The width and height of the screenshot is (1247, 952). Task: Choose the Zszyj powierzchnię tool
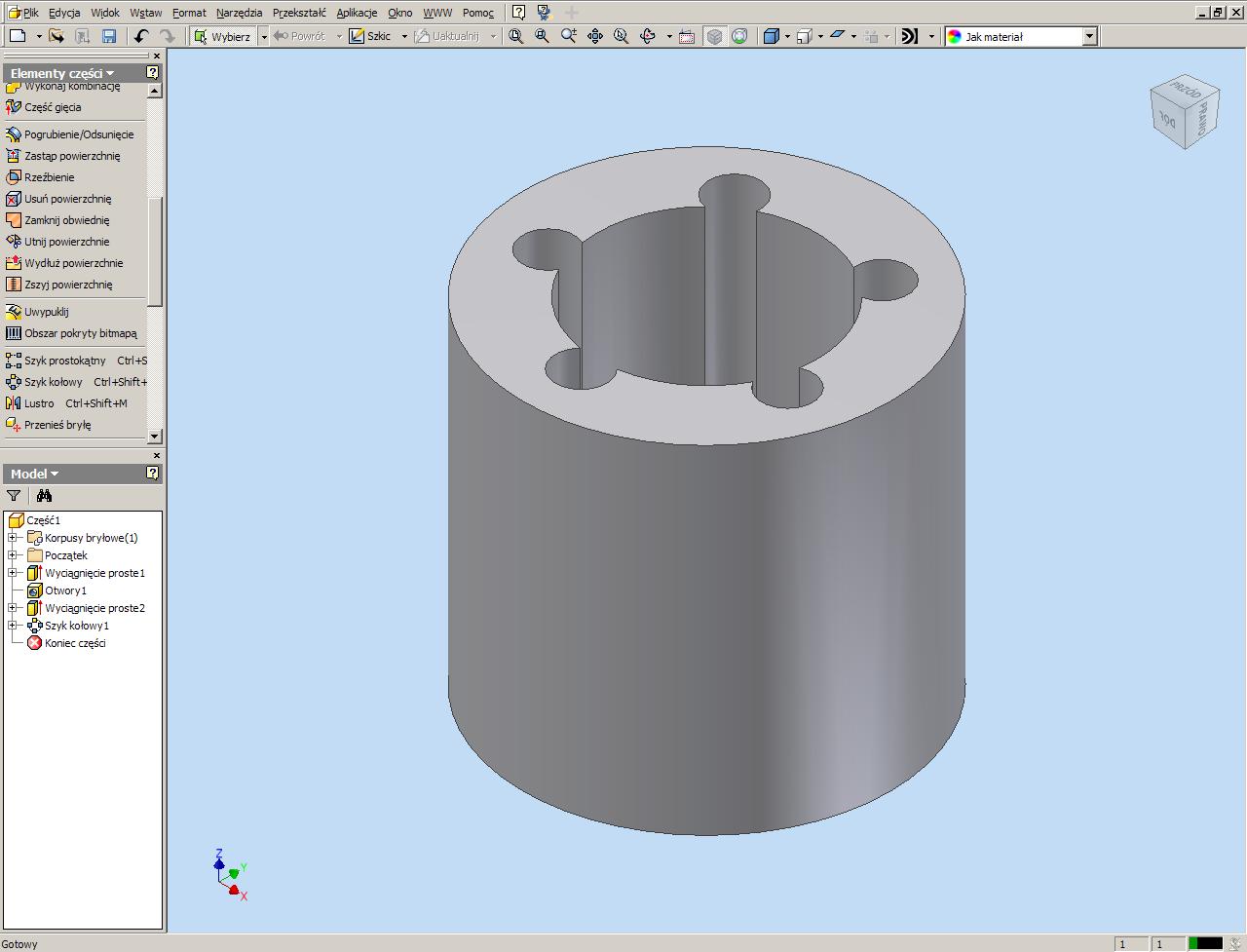point(59,285)
